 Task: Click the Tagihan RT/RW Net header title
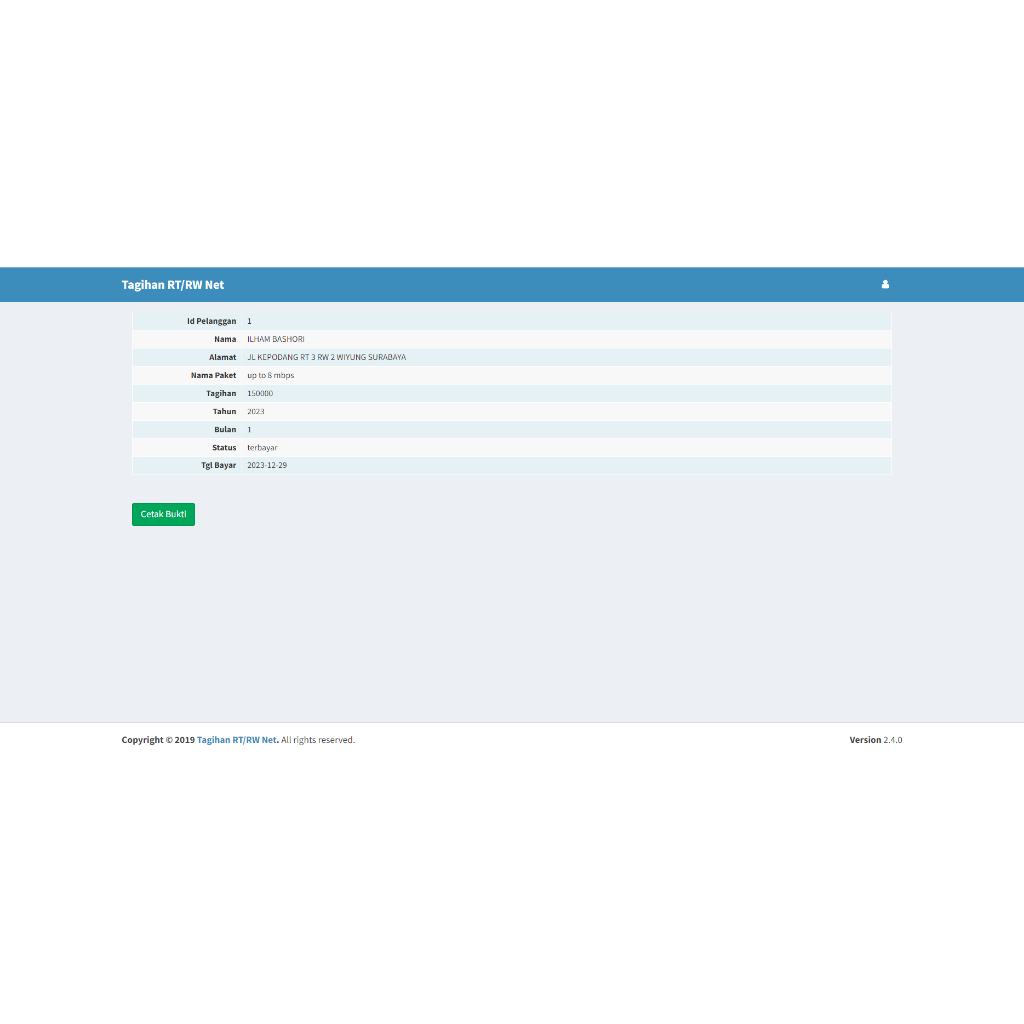click(x=172, y=285)
